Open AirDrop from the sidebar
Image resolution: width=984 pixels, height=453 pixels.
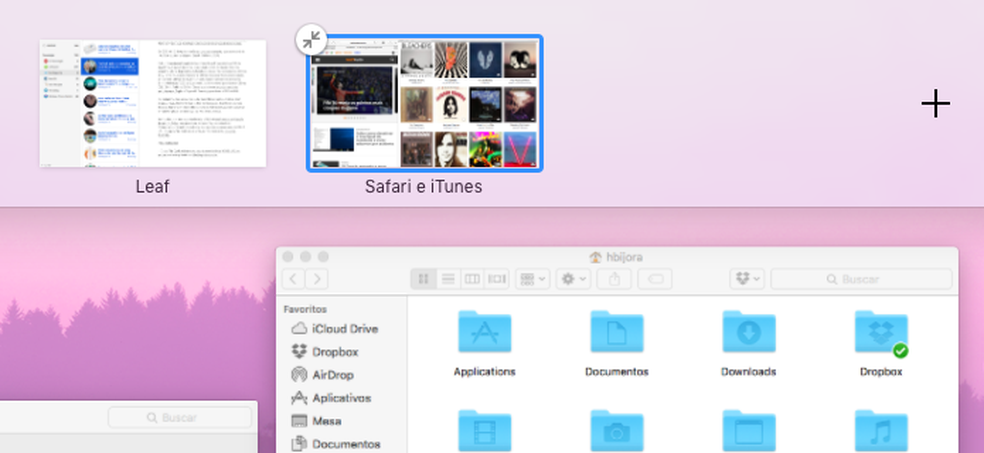(x=323, y=375)
